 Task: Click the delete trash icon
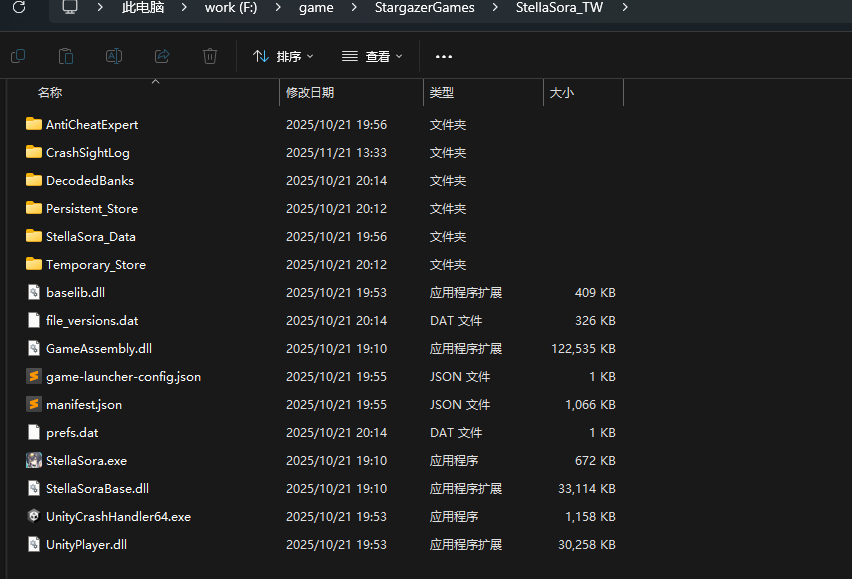pos(210,56)
